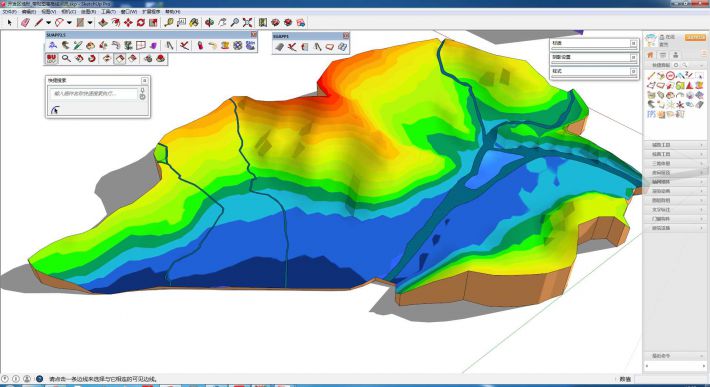Open the File menu in menu bar
Screen dimensions: 710x387
pyautogui.click(x=9, y=11)
